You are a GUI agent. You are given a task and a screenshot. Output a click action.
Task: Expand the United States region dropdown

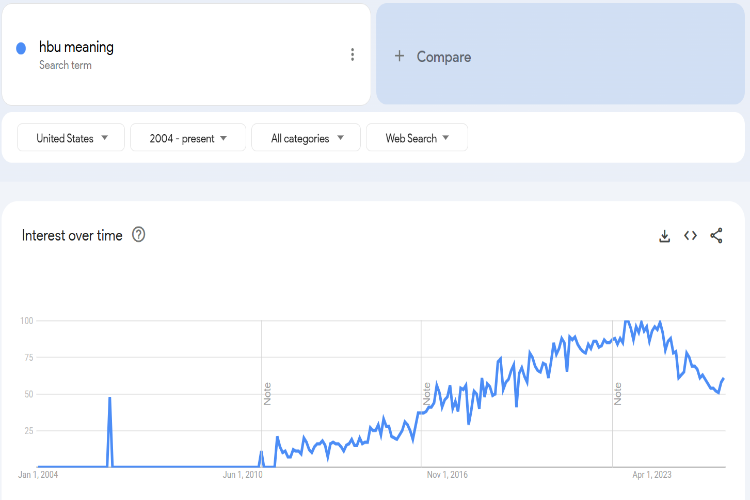(72, 139)
